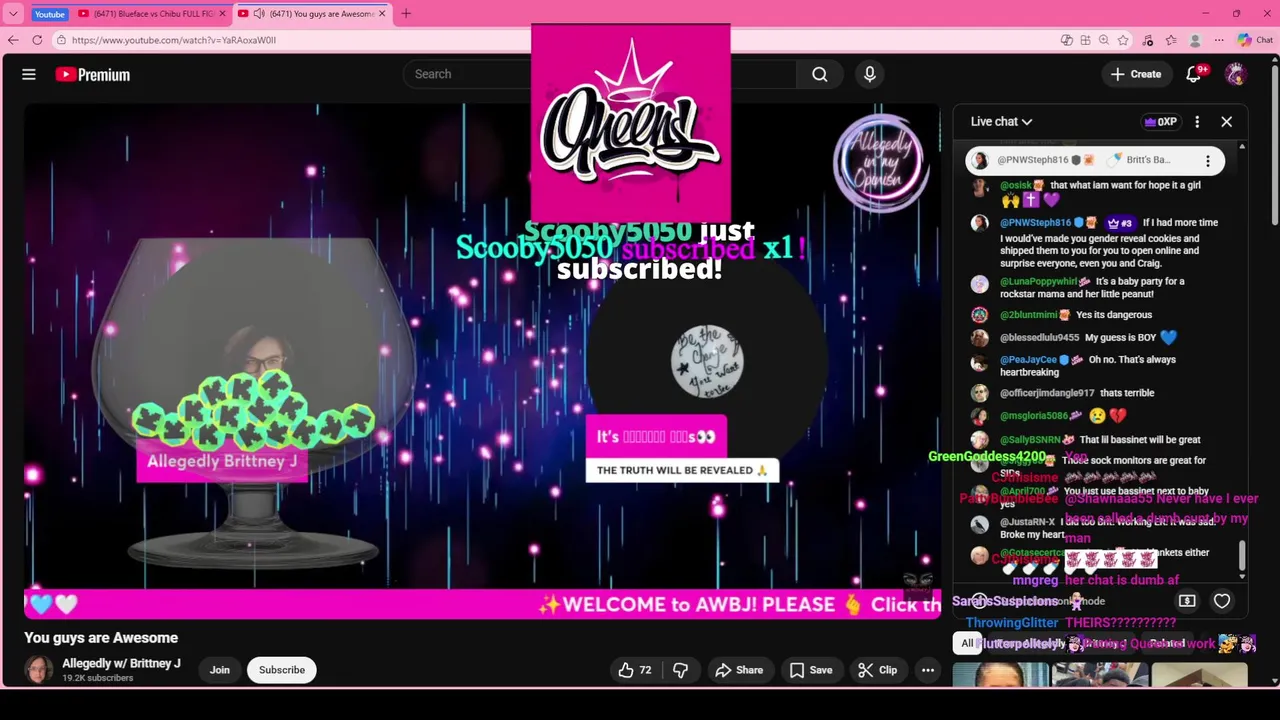Open the browser profile icon

(x=1195, y=40)
